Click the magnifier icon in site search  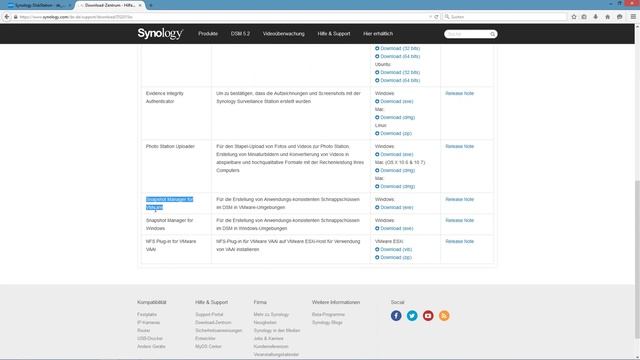493,34
